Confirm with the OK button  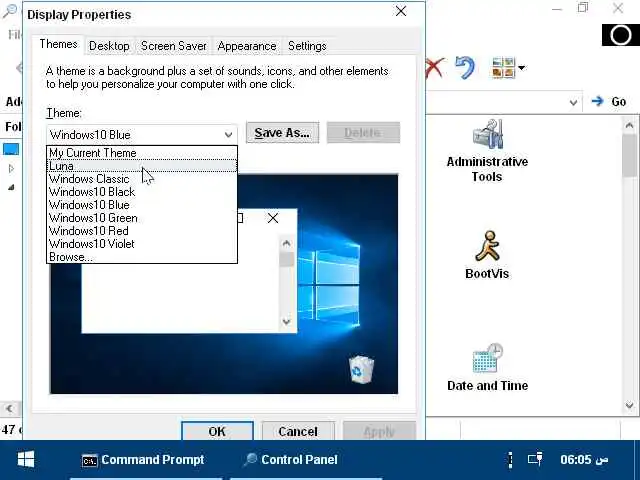217,431
